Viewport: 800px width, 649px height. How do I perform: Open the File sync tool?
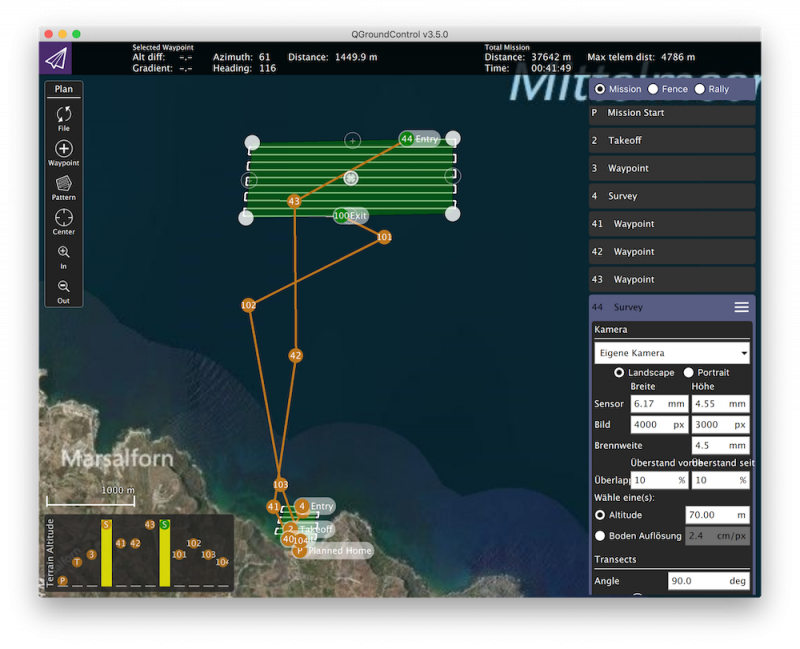[64, 118]
